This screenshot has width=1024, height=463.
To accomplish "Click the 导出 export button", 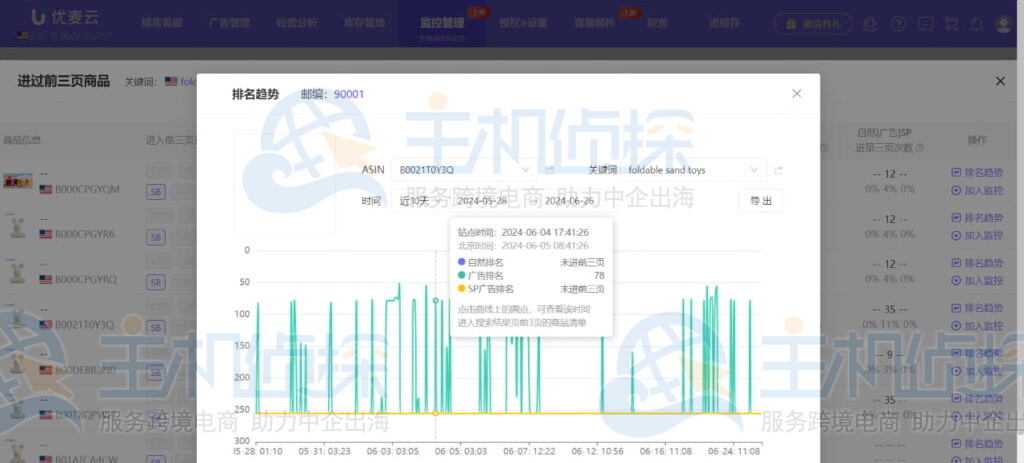I will click(x=761, y=201).
